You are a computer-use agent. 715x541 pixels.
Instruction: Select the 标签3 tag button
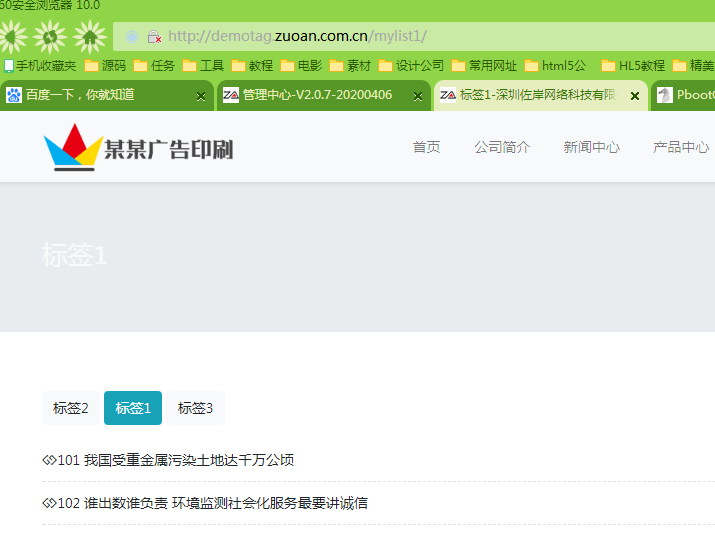click(x=195, y=408)
